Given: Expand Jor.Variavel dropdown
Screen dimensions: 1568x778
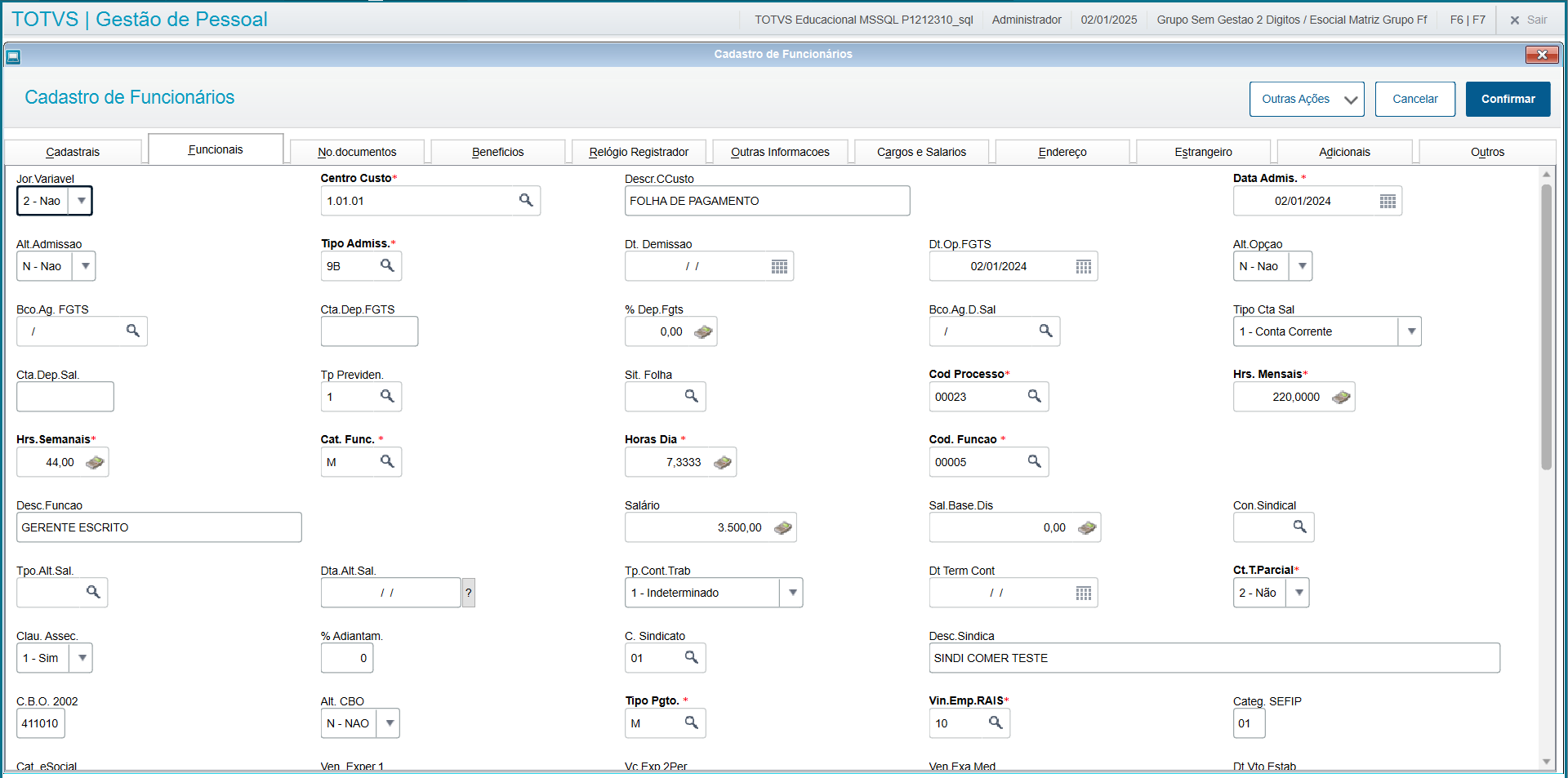Looking at the screenshot, I should 80,201.
